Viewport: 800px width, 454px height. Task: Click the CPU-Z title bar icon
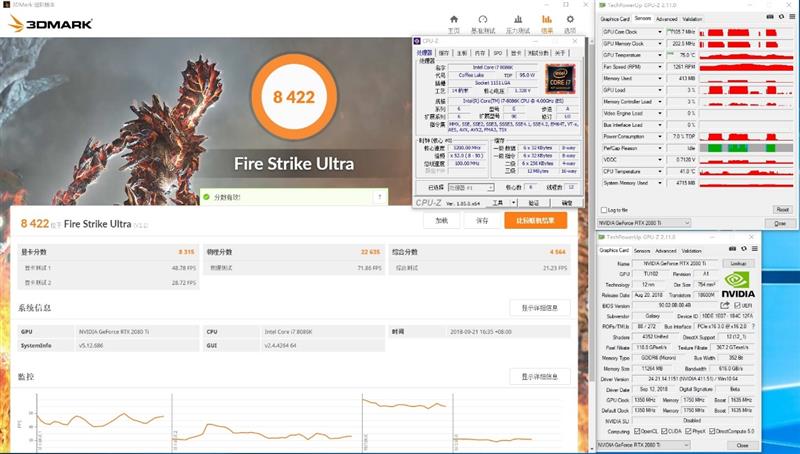tap(417, 41)
